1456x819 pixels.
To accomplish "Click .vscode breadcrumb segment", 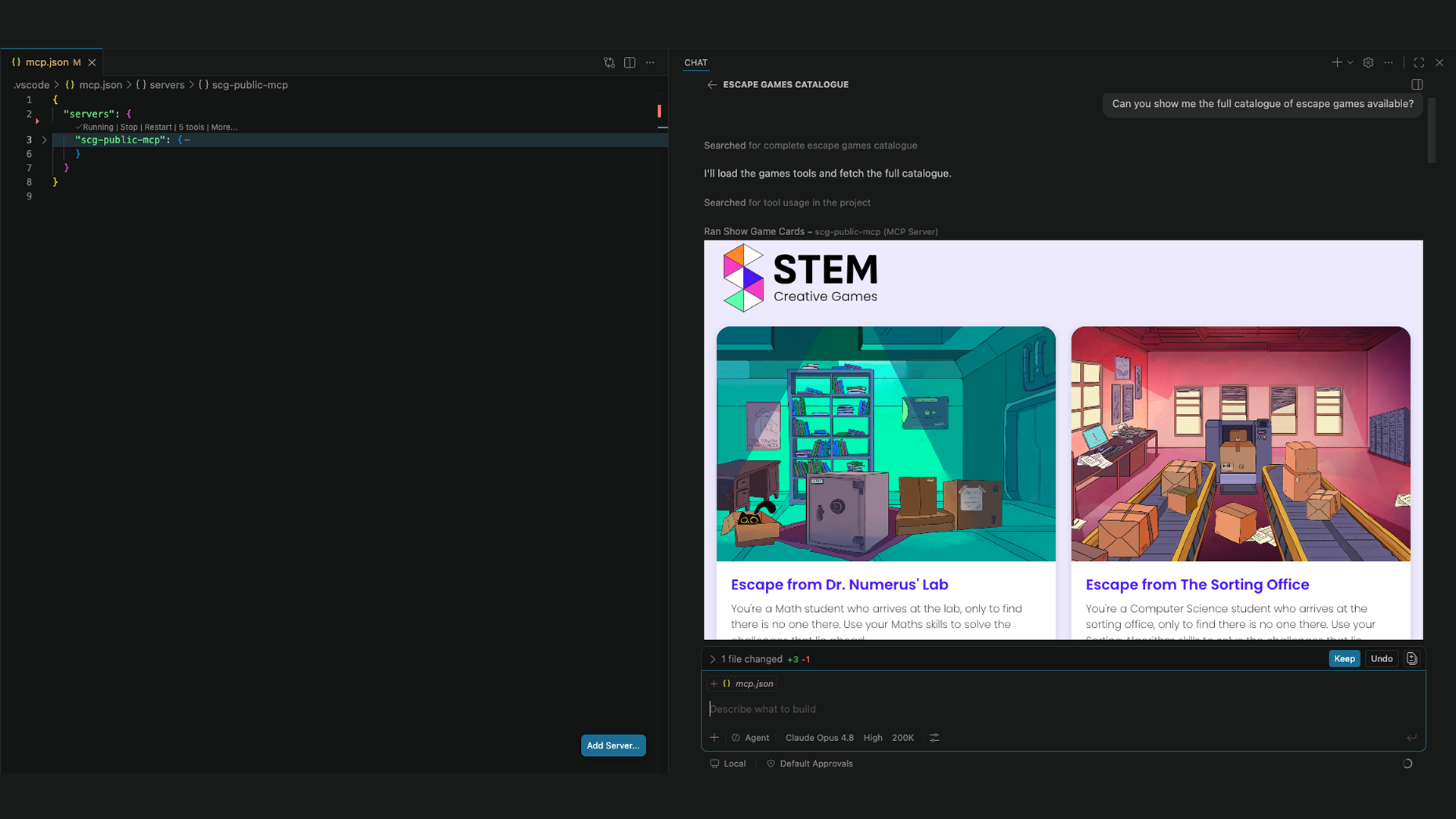I will (x=32, y=85).
